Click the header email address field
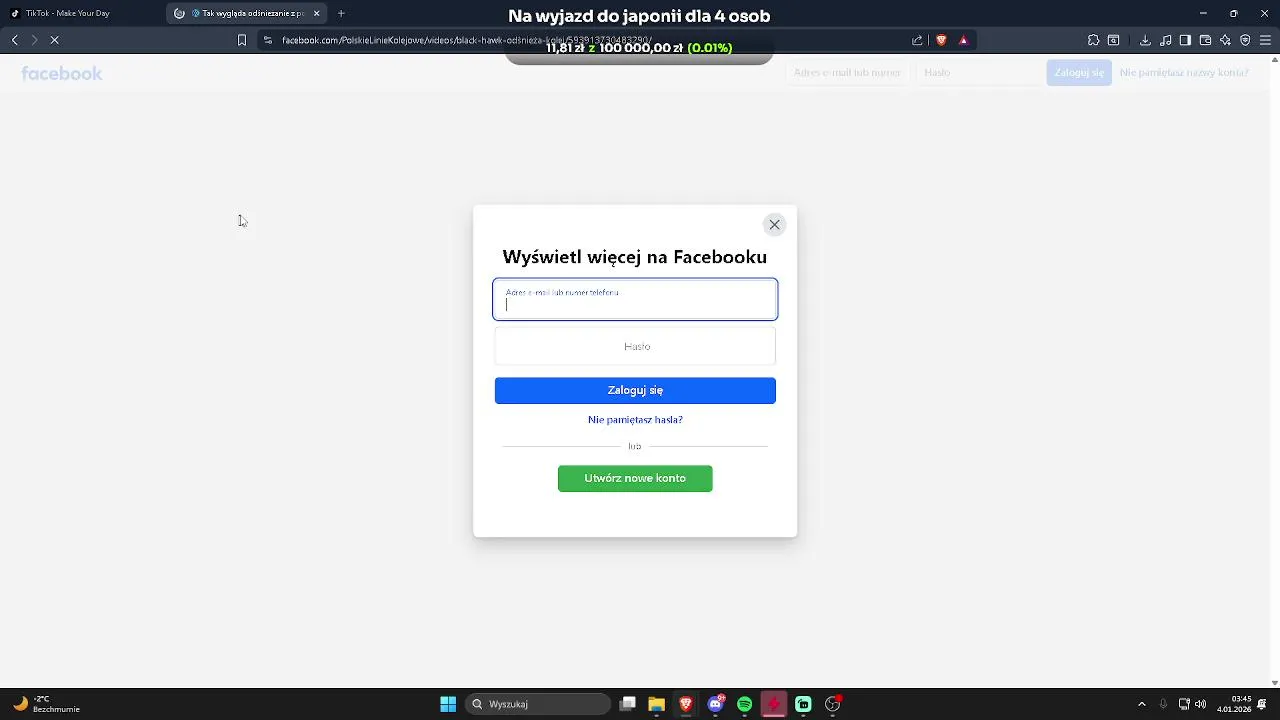Image resolution: width=1280 pixels, height=720 pixels. [847, 72]
